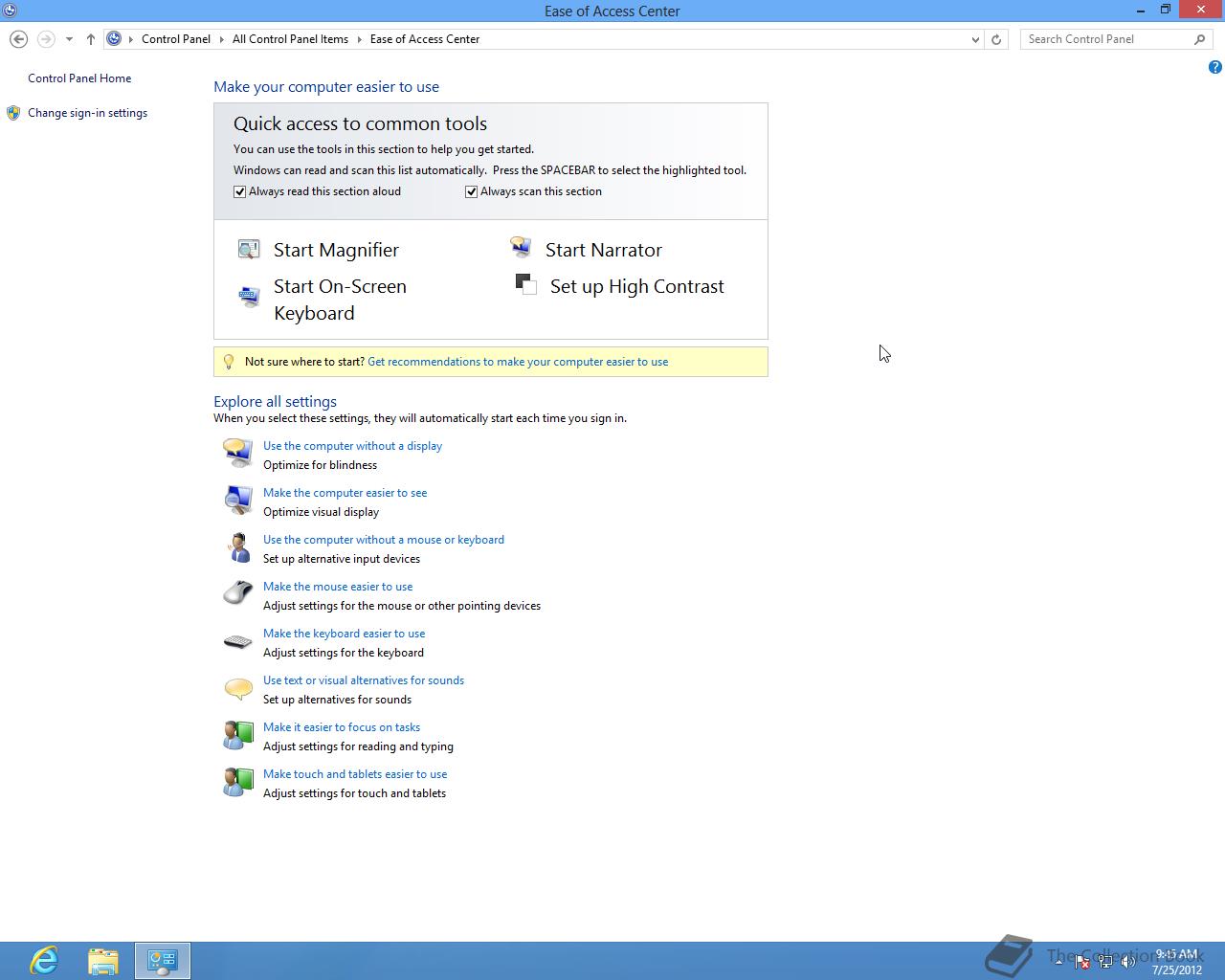1225x980 pixels.
Task: Click the Explore all settings heading
Action: (x=275, y=402)
